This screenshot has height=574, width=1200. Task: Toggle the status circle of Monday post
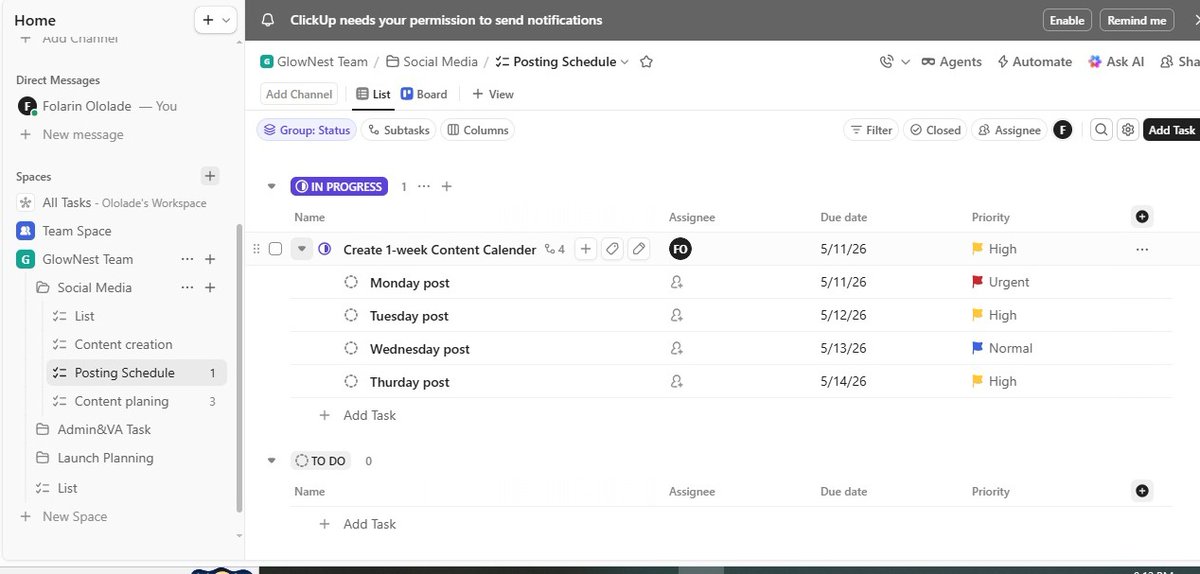(351, 283)
